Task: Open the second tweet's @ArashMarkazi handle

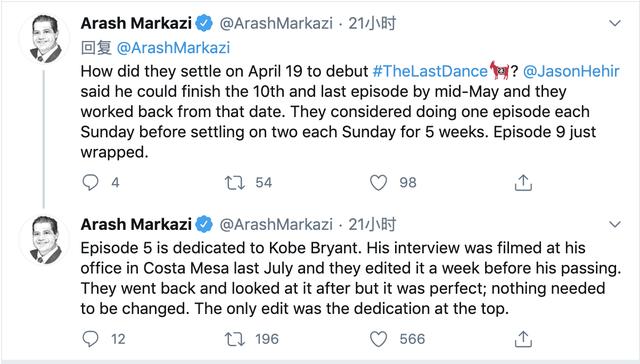Action: coord(276,224)
